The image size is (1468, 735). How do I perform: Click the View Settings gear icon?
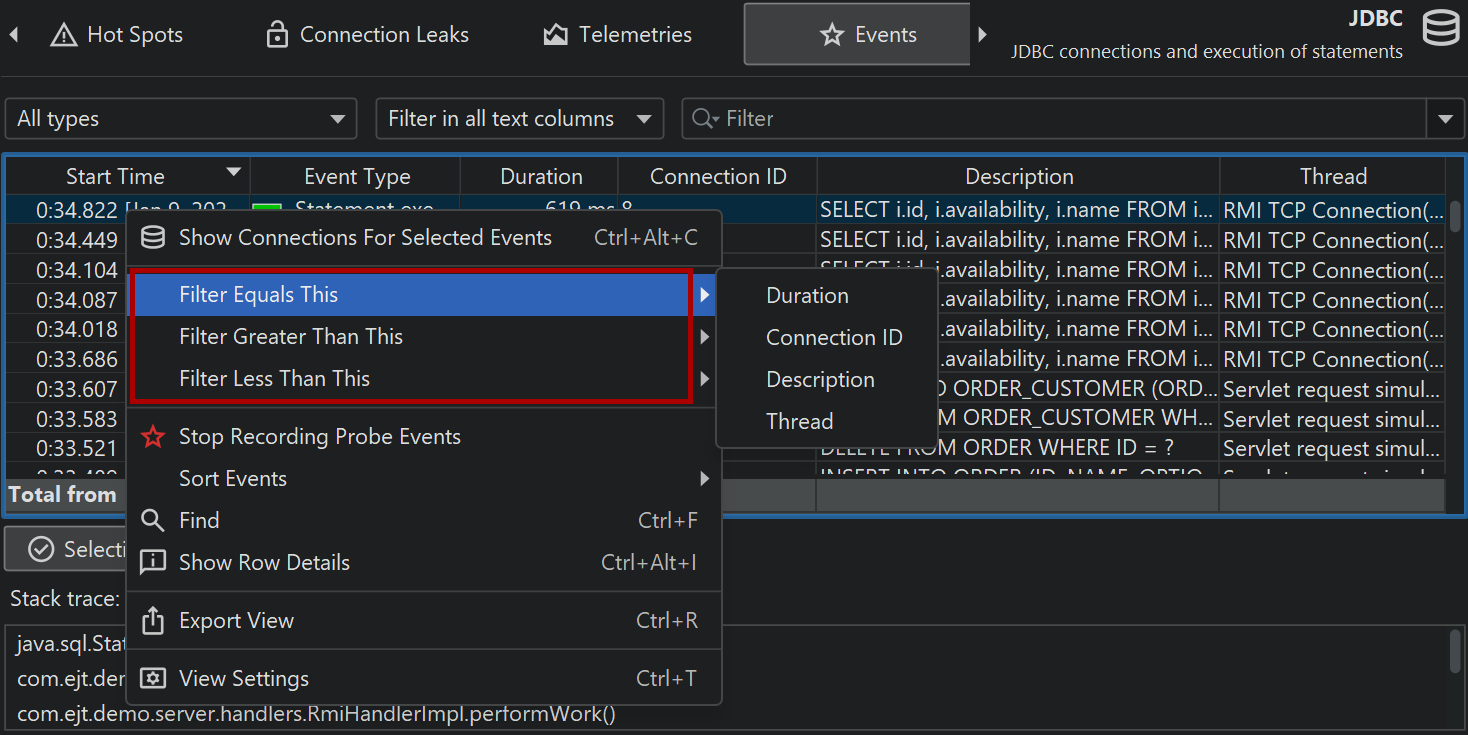(153, 679)
